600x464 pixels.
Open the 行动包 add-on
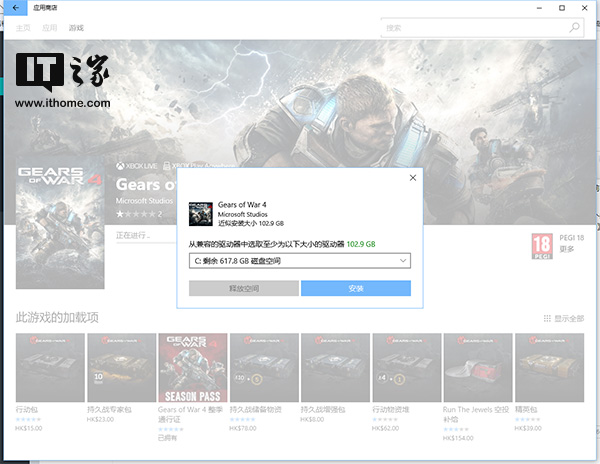coord(50,368)
